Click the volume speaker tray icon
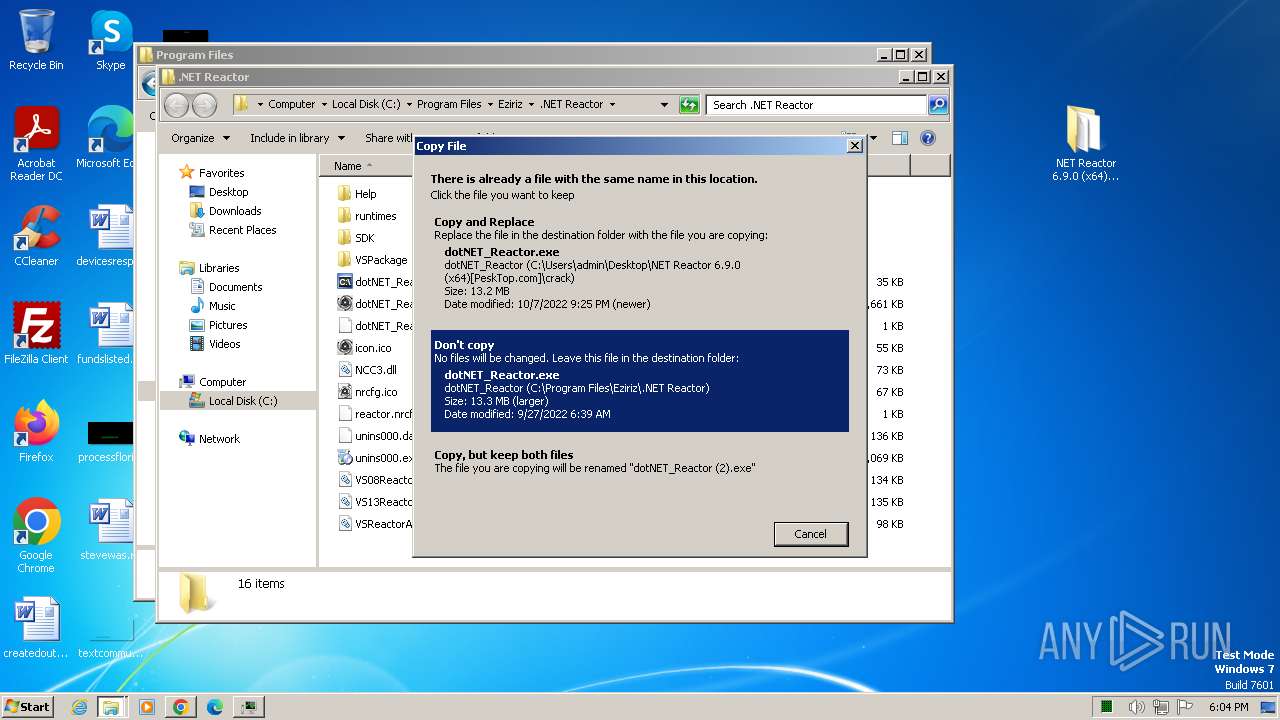The image size is (1280, 720). 1136,707
